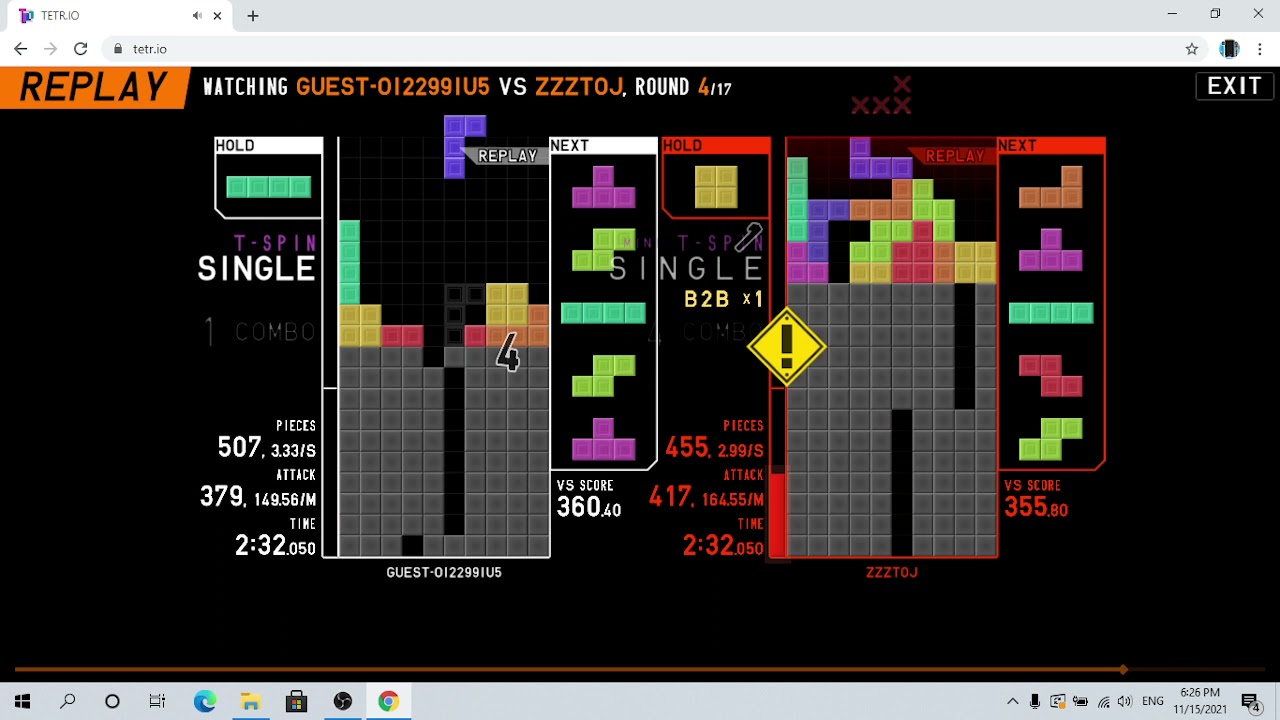Switch the ENG input language
This screenshot has width=1280, height=720.
pos(1152,701)
